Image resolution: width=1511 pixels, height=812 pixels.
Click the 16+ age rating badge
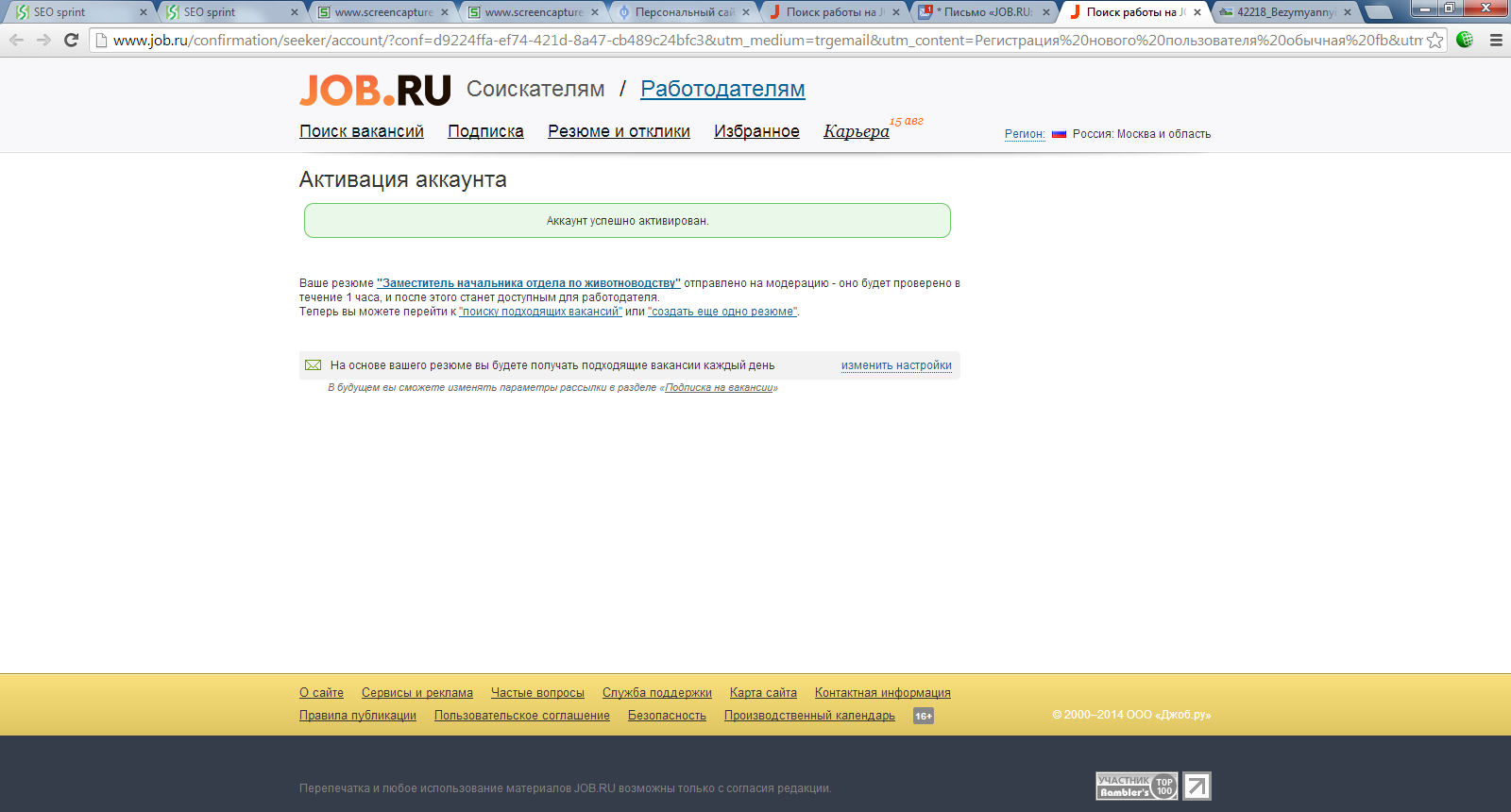924,716
